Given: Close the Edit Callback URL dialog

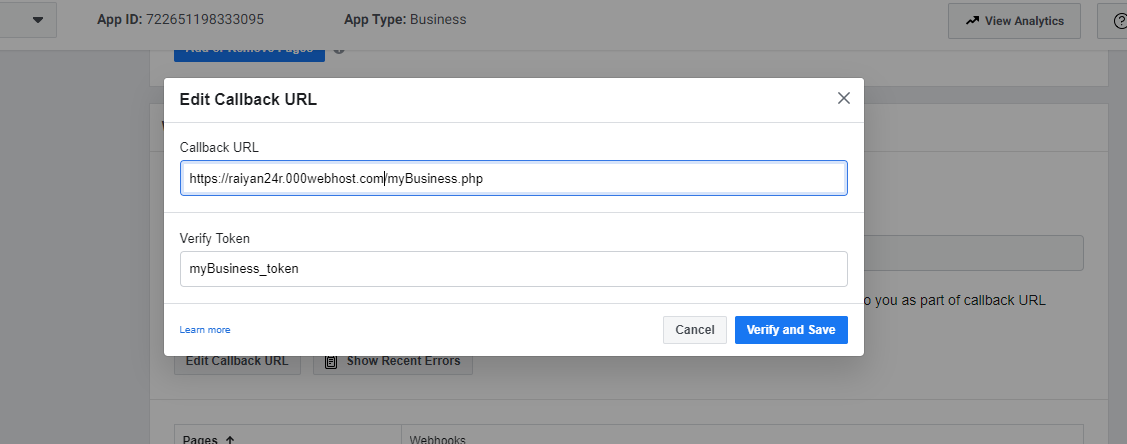Looking at the screenshot, I should pos(844,98).
